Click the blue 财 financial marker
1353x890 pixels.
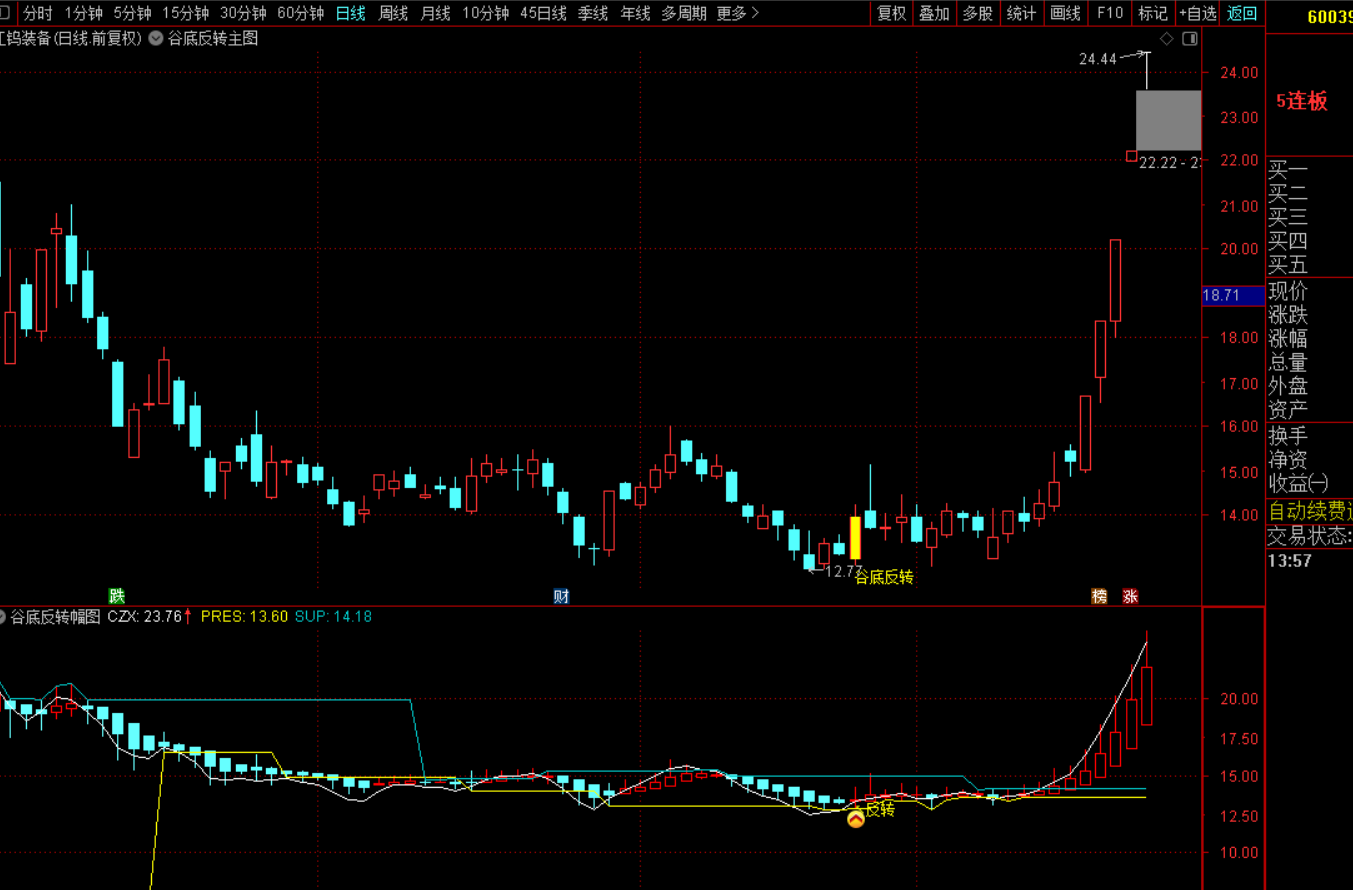pyautogui.click(x=562, y=596)
